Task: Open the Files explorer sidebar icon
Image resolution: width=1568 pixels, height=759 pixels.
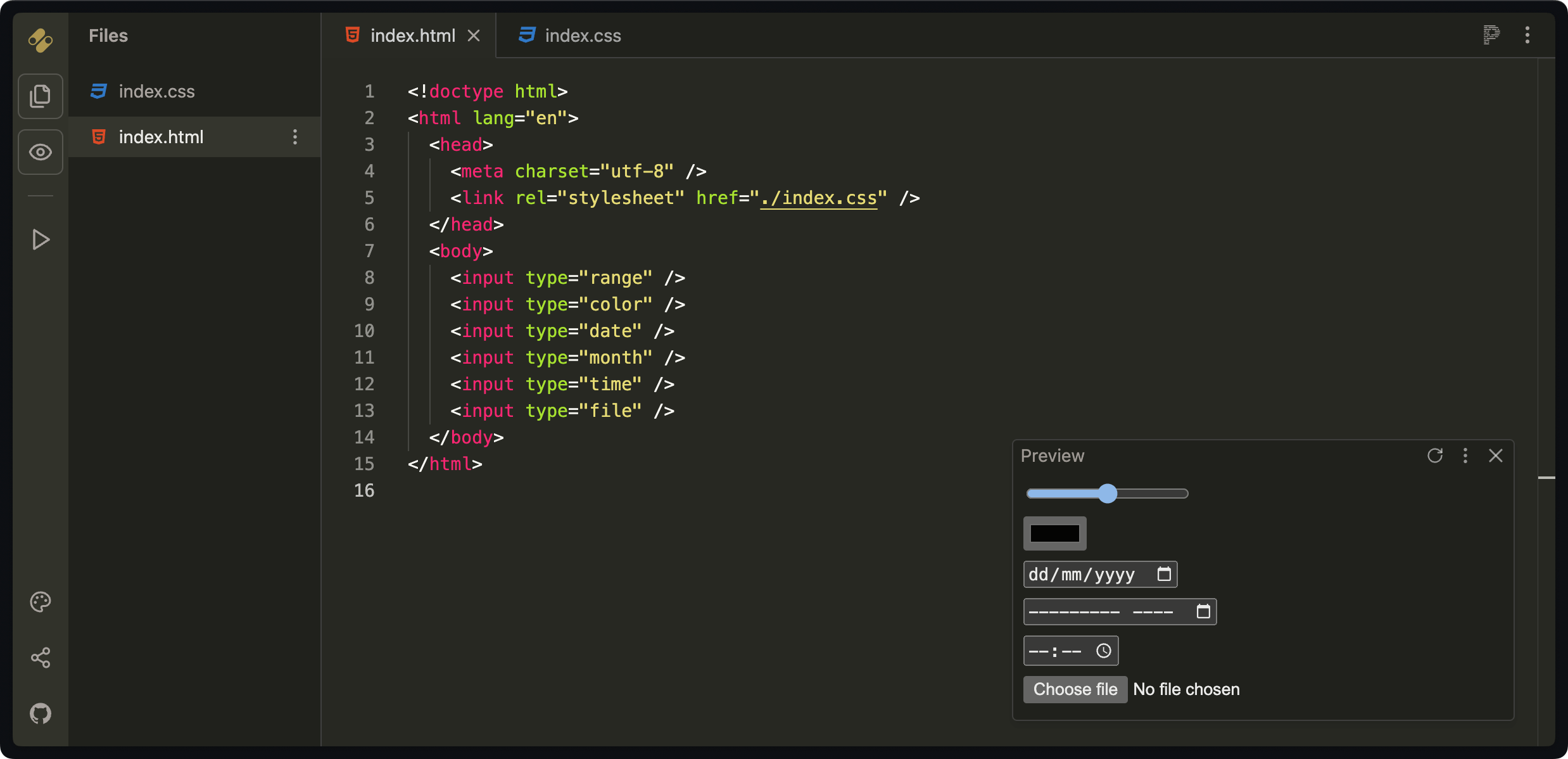Action: coord(41,96)
